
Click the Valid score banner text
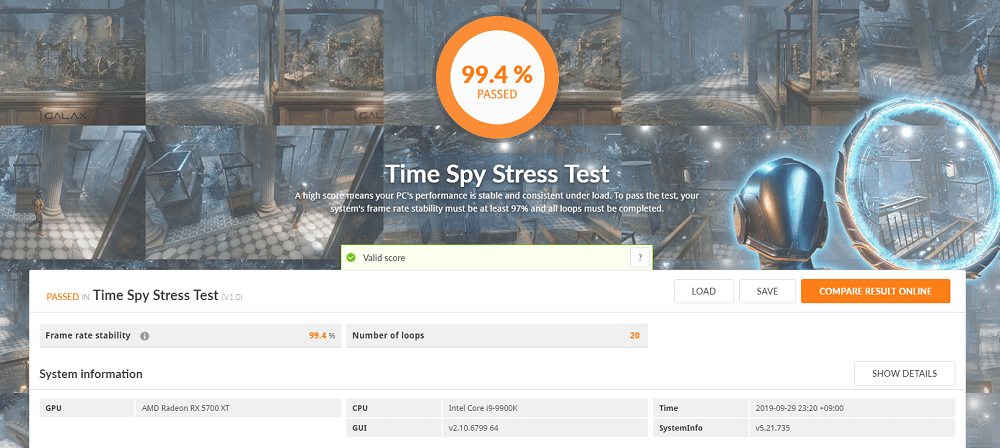(x=384, y=258)
